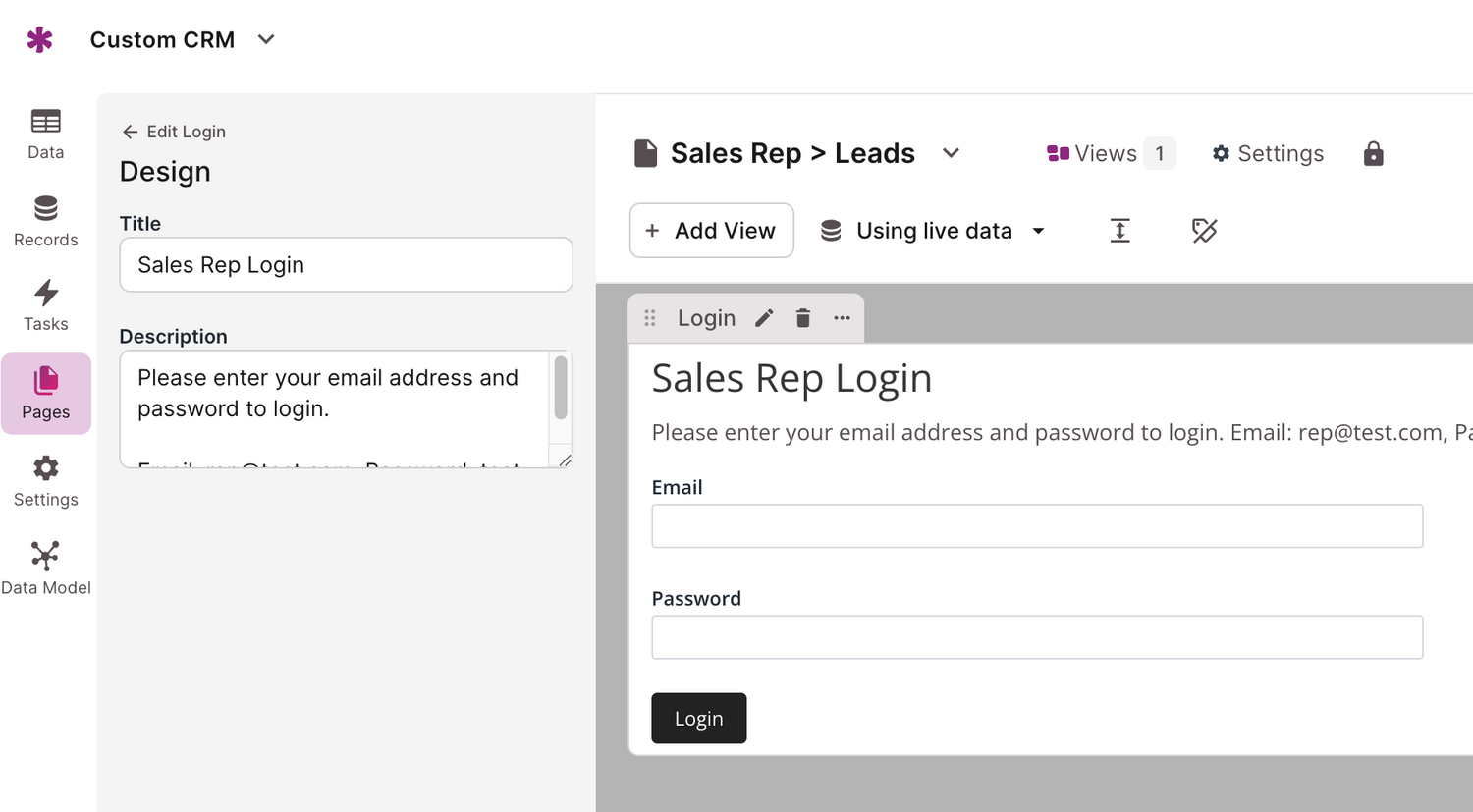Click the vertical spacing icon in toolbar

1119,231
